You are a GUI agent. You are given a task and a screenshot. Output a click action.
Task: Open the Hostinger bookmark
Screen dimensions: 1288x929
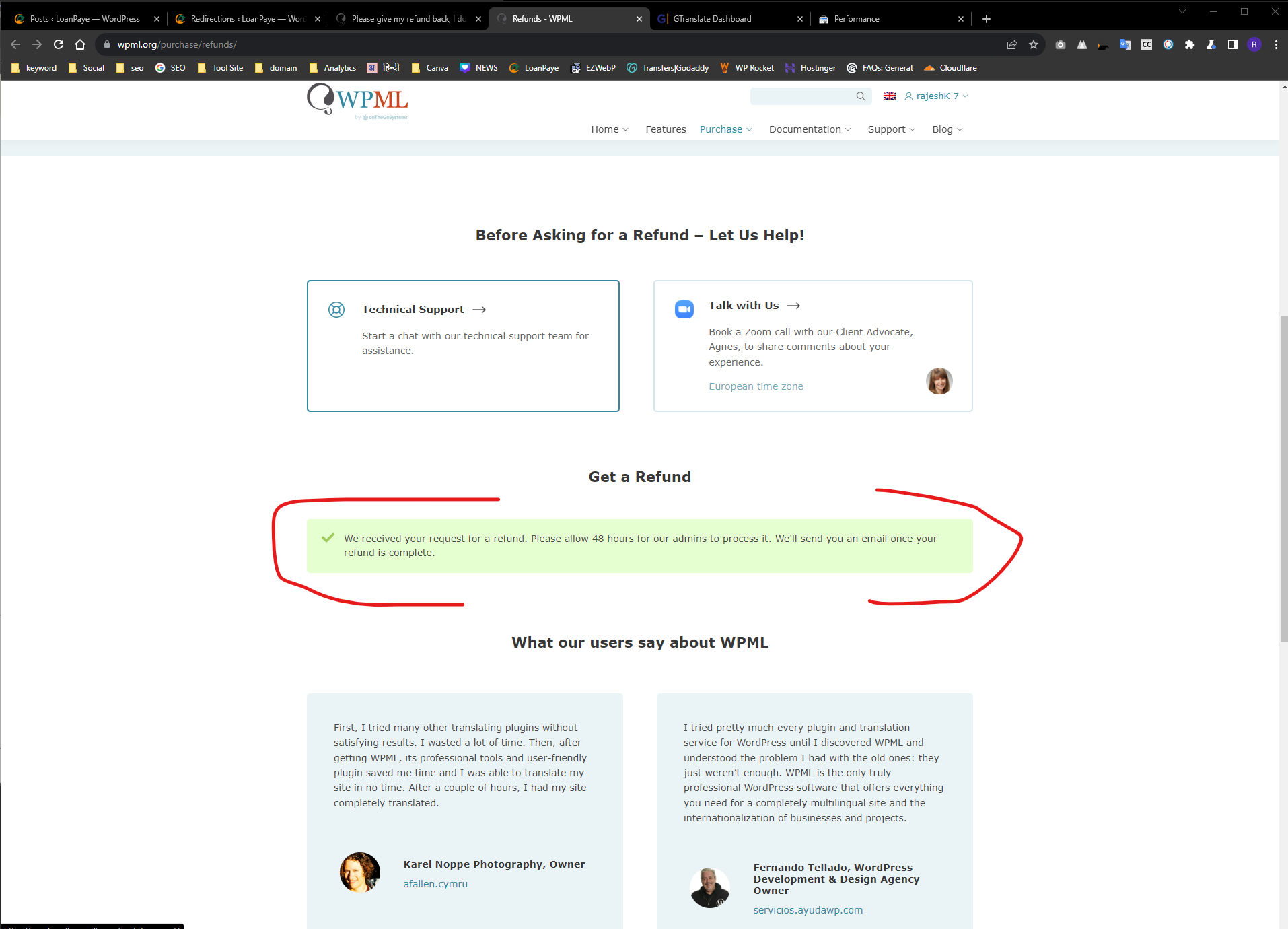point(811,68)
